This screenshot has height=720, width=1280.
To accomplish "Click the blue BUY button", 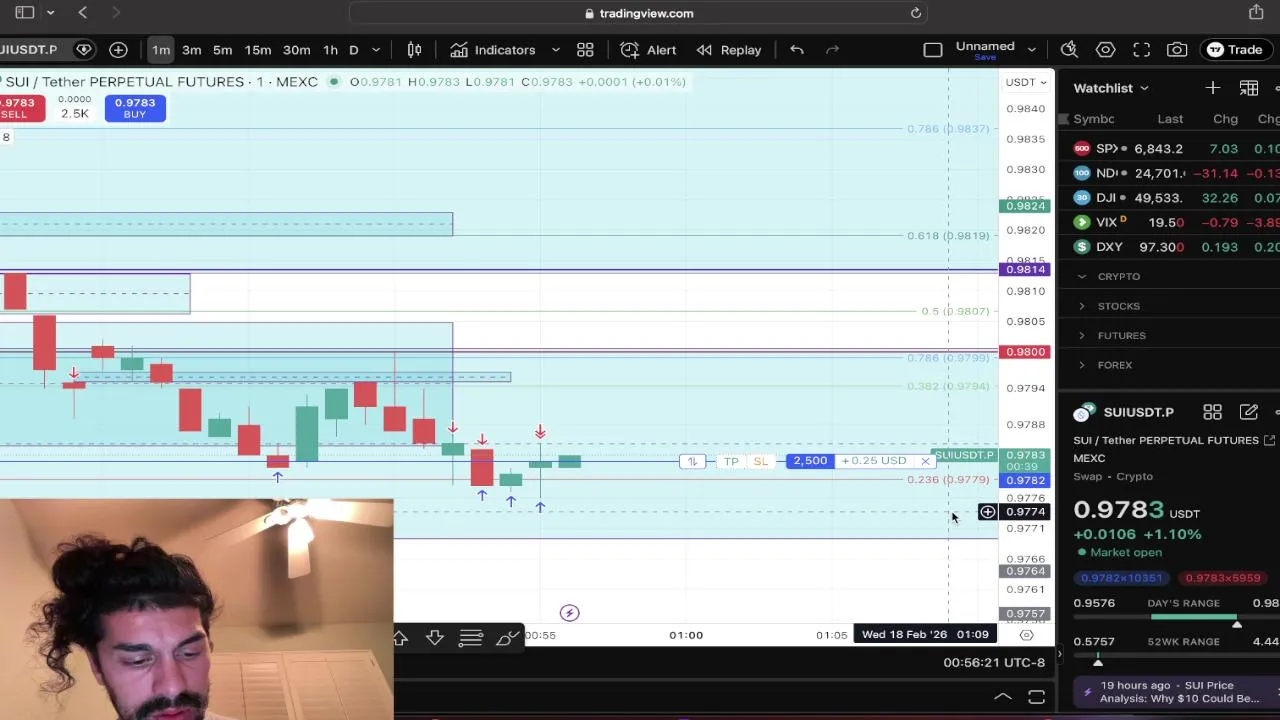I will point(135,109).
